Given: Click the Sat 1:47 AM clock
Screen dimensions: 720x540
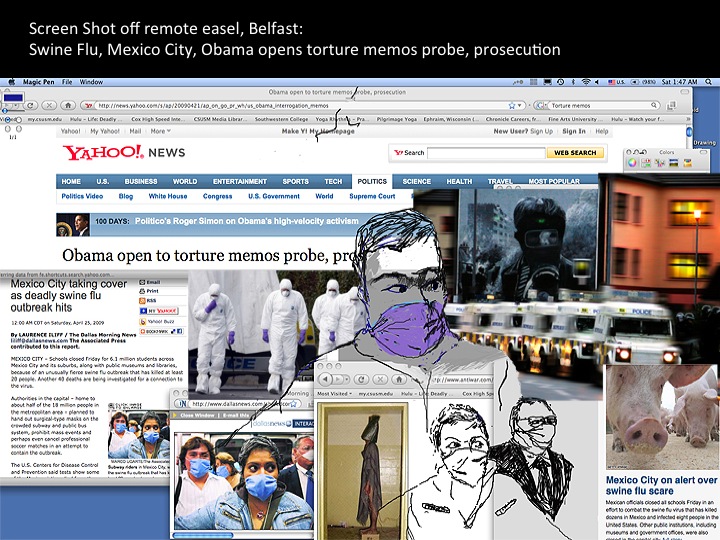Looking at the screenshot, I should coord(680,82).
